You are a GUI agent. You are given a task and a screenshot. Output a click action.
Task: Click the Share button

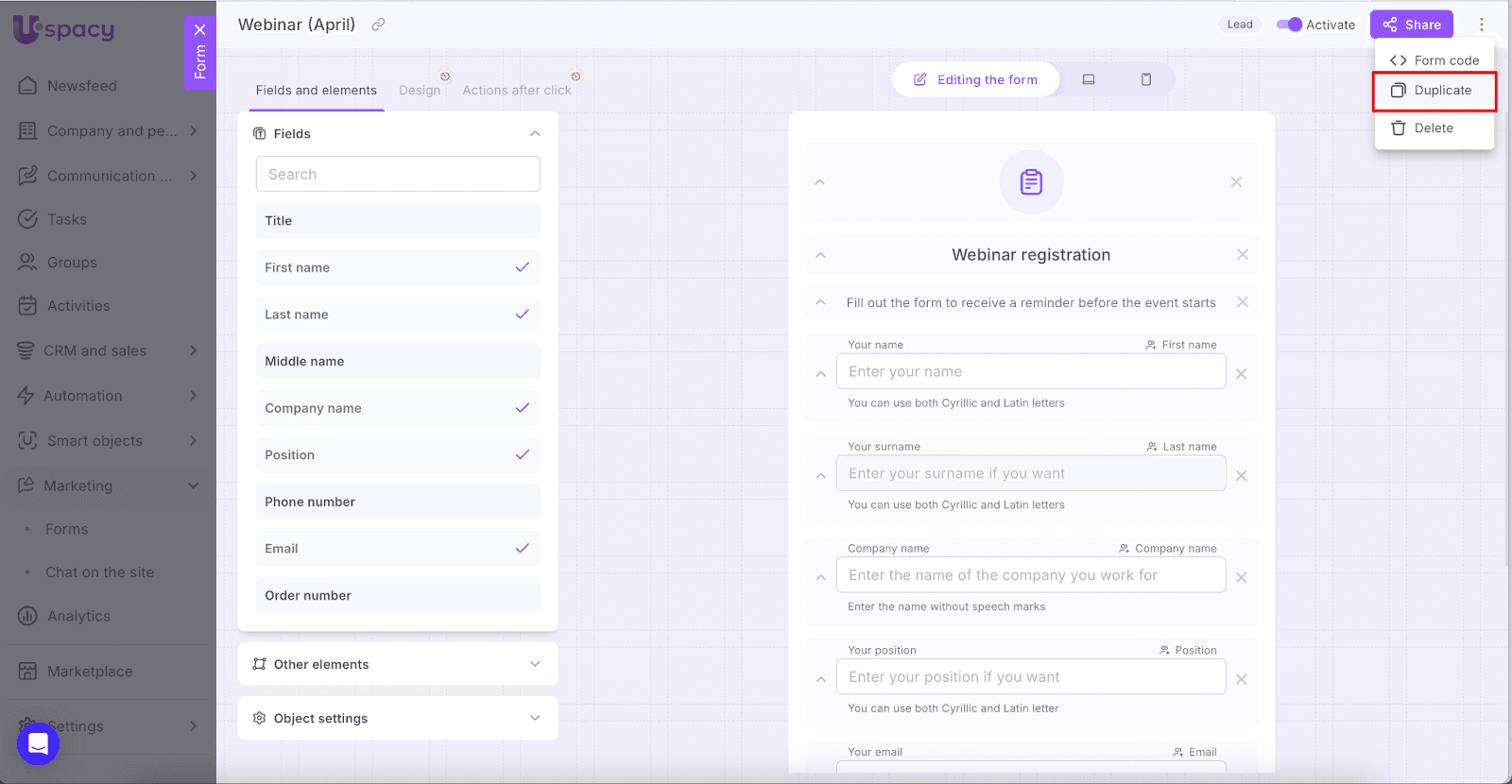1411,25
